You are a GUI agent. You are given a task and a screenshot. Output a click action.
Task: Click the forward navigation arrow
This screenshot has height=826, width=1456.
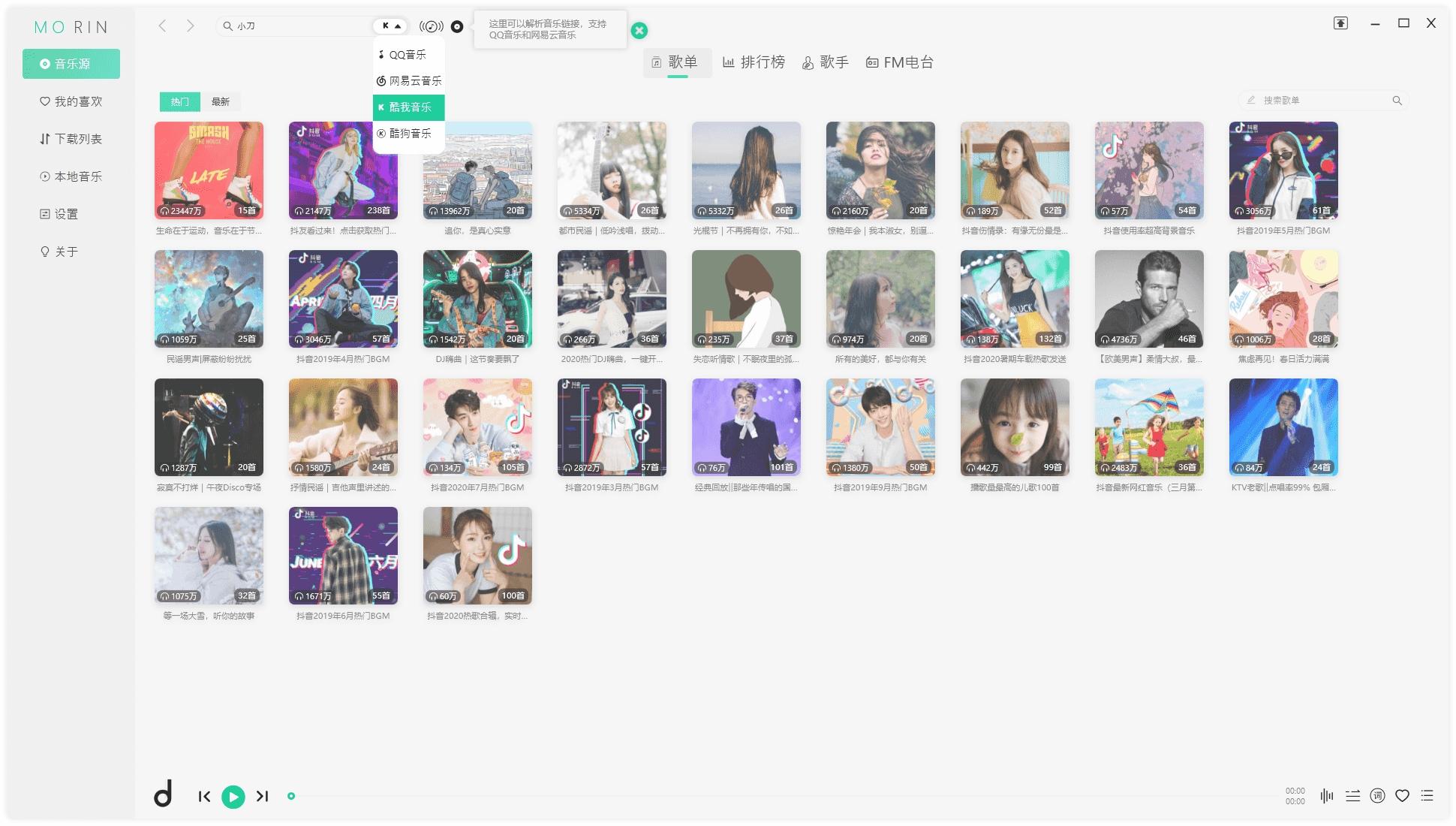pos(191,26)
